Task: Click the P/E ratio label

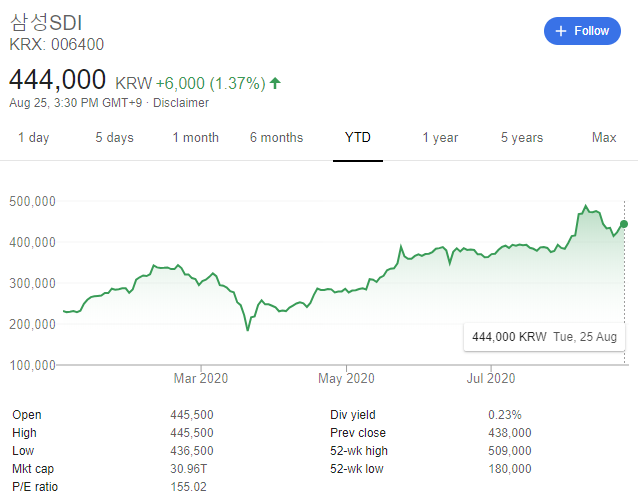Action: [x=35, y=487]
